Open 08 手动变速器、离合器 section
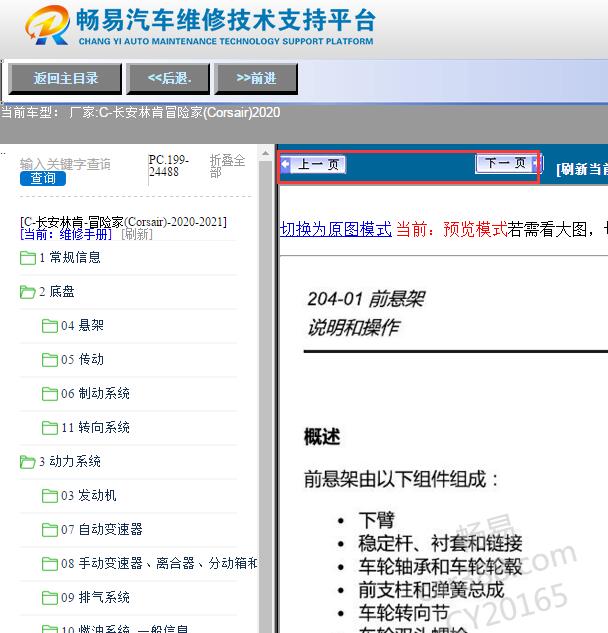The width and height of the screenshot is (608, 633). click(159, 563)
